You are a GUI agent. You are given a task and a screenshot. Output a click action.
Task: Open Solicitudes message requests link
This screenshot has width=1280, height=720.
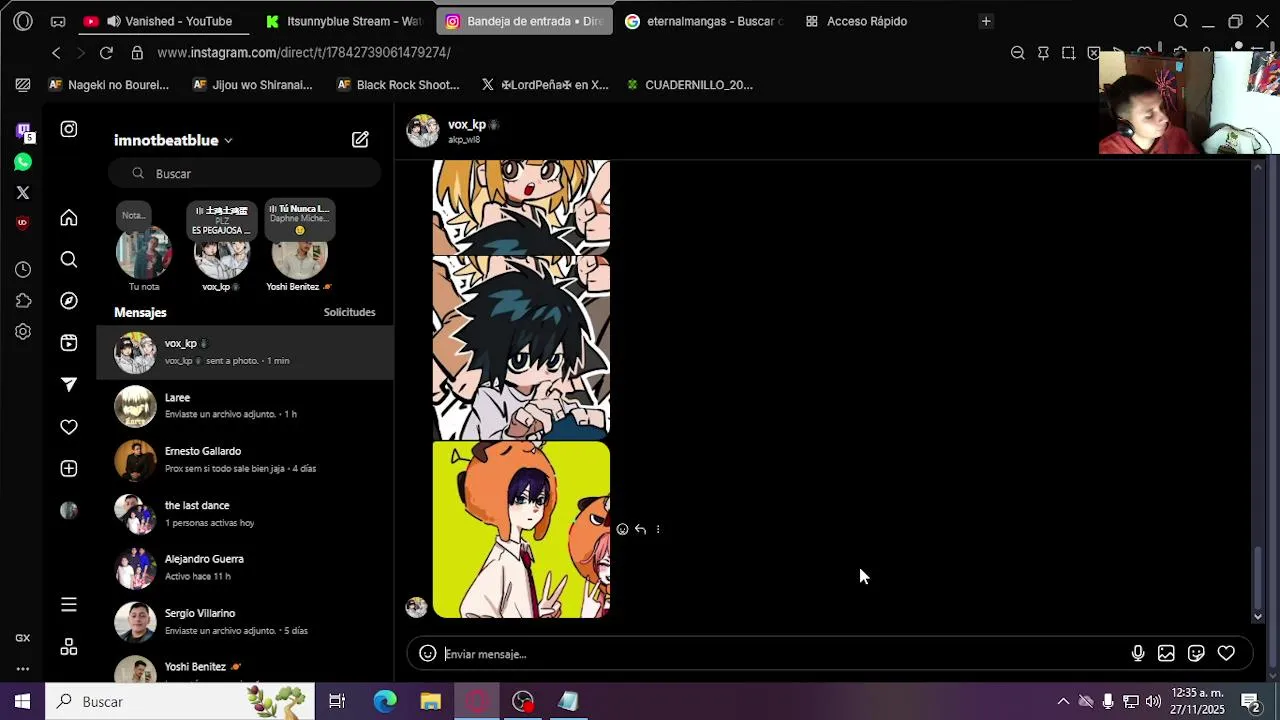pos(349,312)
